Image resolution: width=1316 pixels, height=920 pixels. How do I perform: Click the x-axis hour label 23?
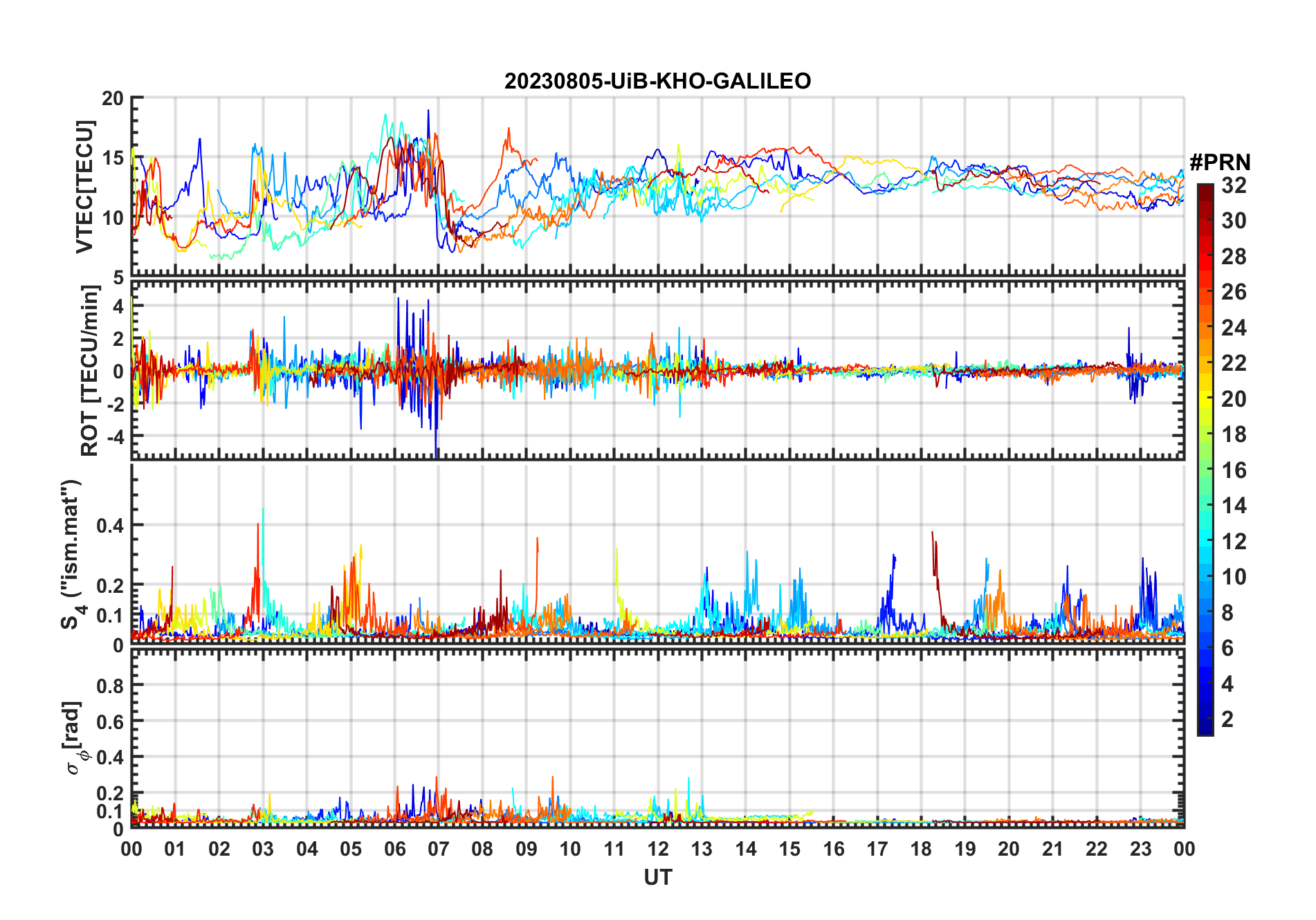pyautogui.click(x=1140, y=849)
